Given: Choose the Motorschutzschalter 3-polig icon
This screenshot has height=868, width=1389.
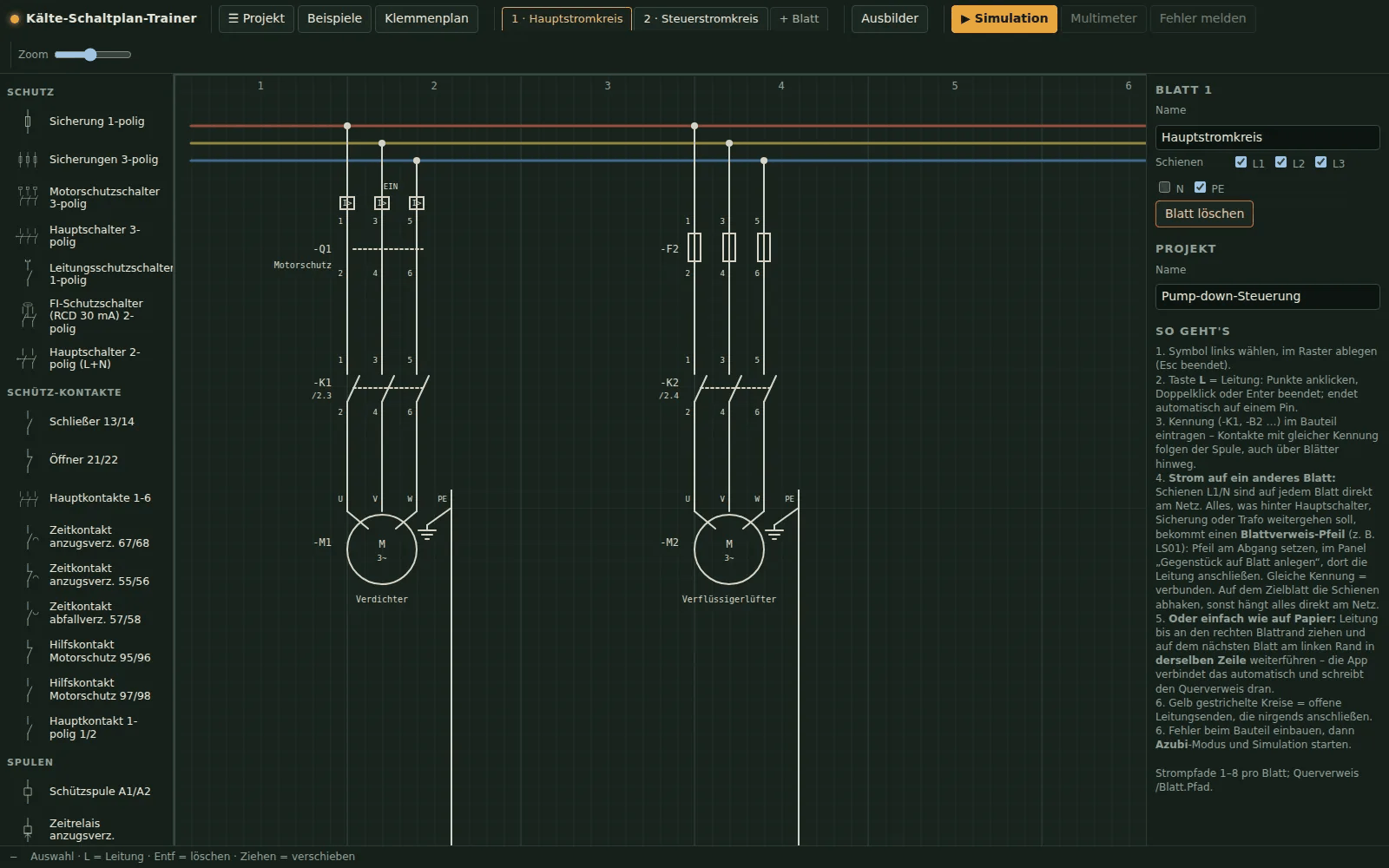Looking at the screenshot, I should tap(28, 198).
